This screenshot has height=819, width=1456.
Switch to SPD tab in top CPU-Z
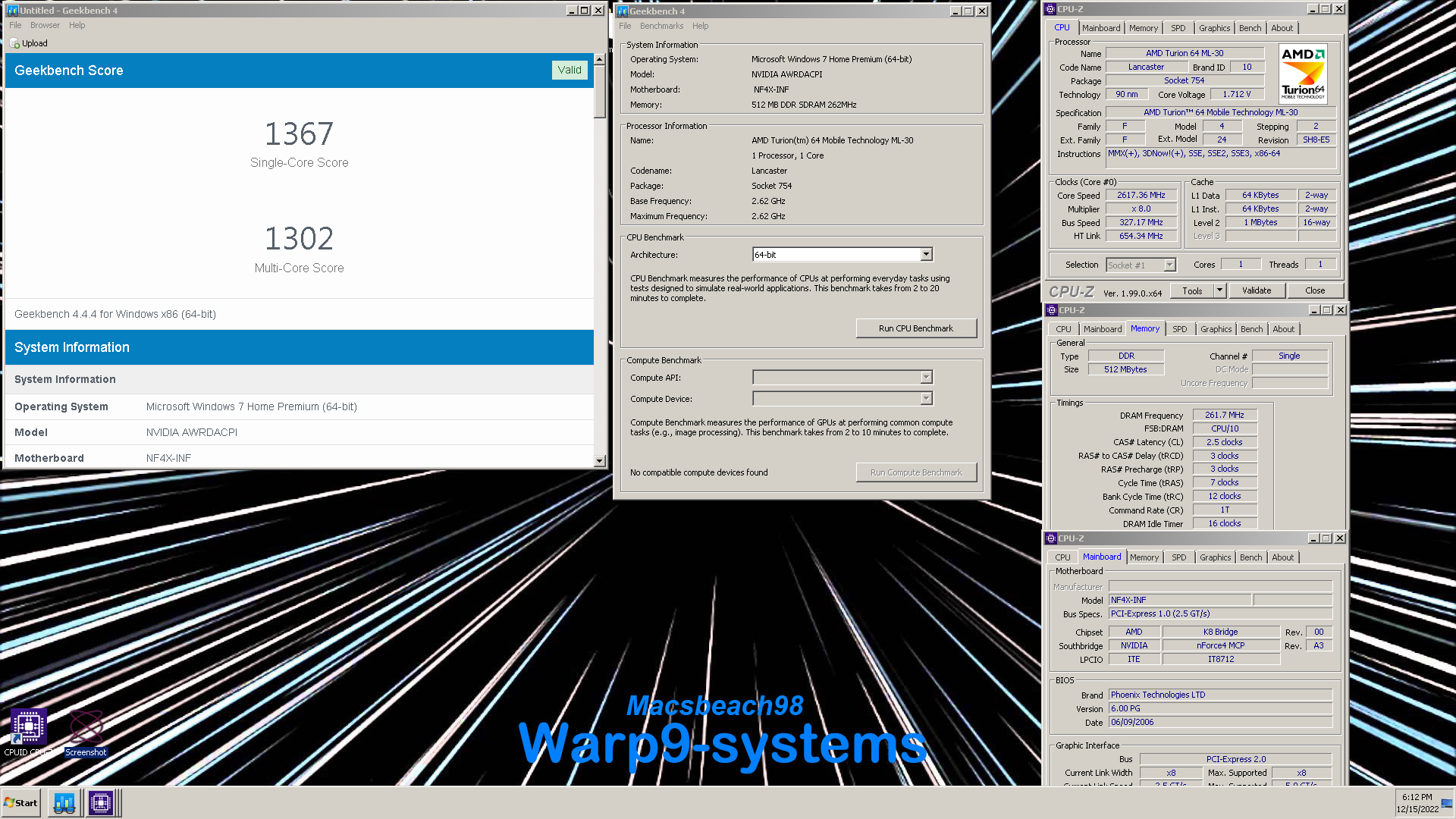click(1178, 28)
